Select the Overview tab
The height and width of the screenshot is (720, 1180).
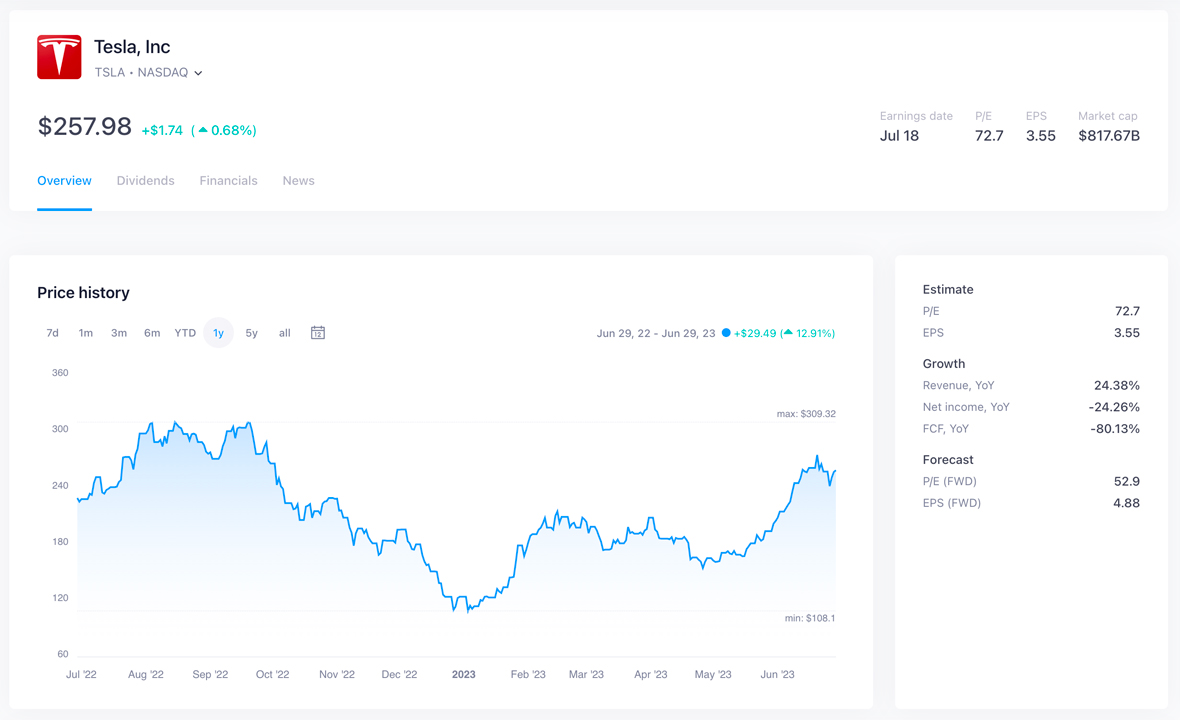pos(64,181)
